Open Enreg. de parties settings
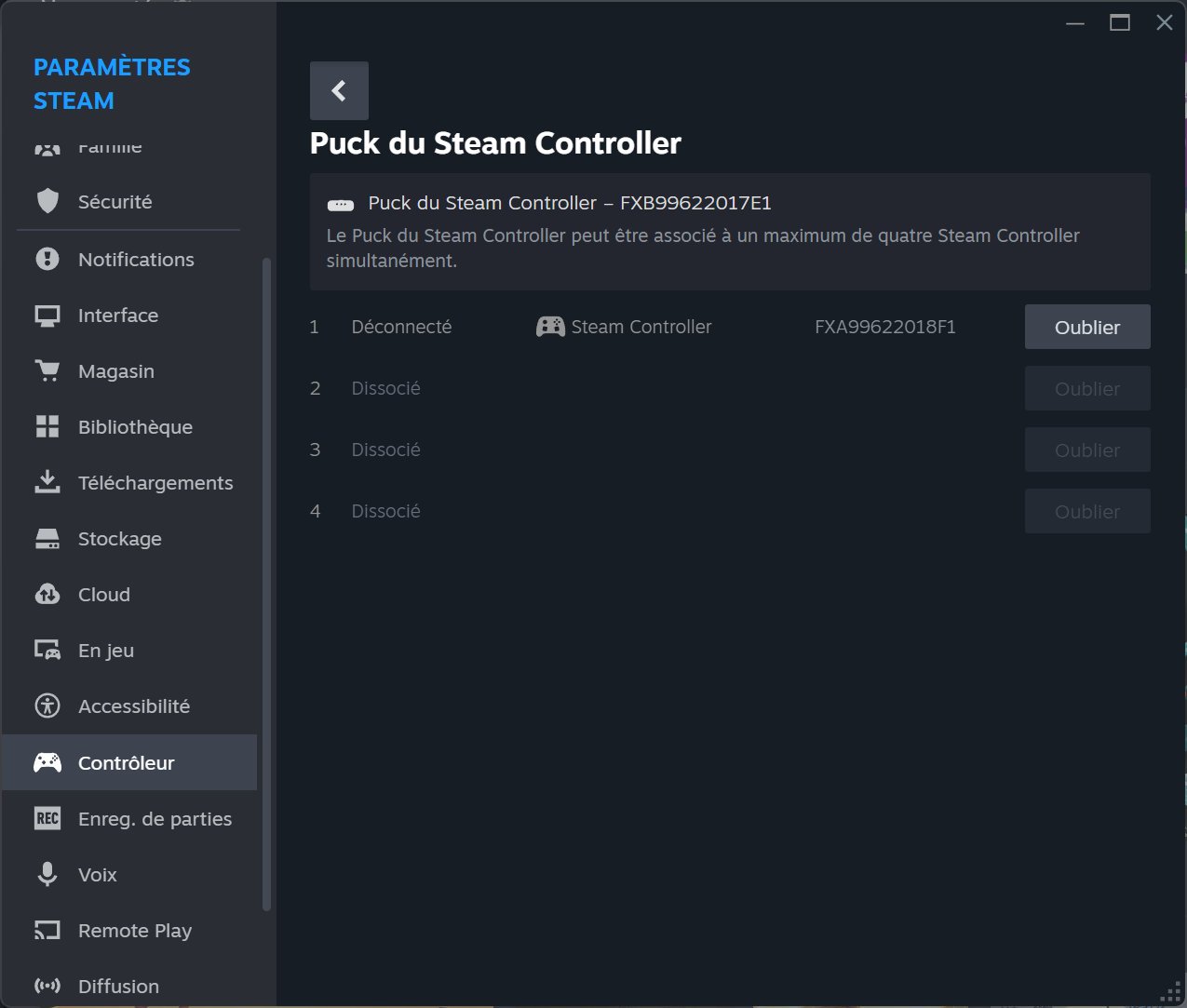Screen dimensions: 1187x1008 coord(129,819)
